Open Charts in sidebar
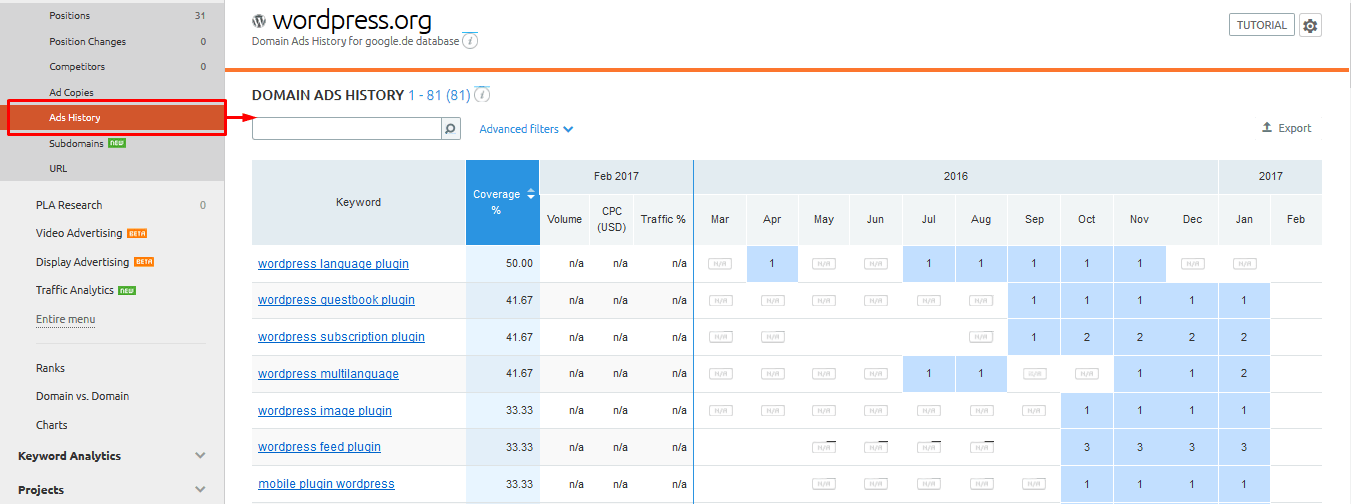This screenshot has height=504, width=1351. coord(52,425)
